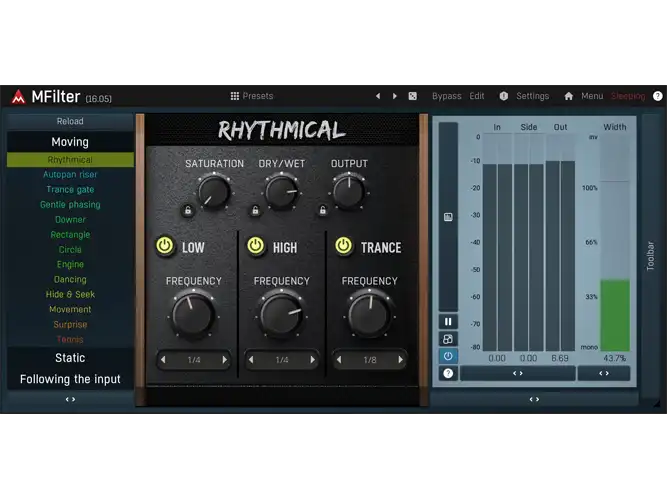Open Settings in the top bar
The height and width of the screenshot is (500, 667).
tap(533, 96)
